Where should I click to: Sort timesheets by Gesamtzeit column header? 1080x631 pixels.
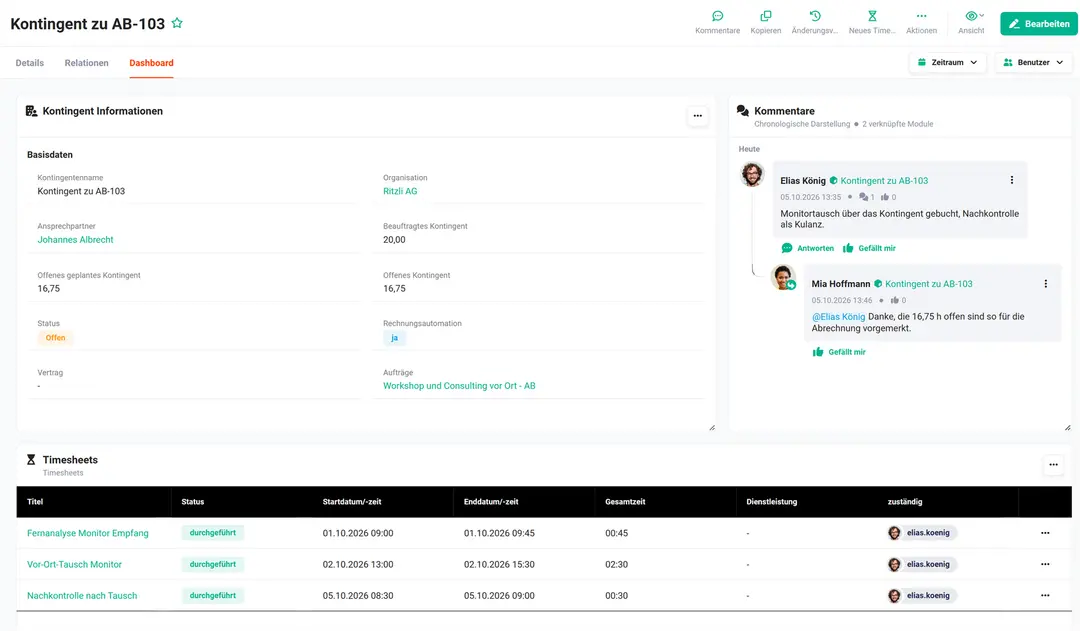point(625,502)
